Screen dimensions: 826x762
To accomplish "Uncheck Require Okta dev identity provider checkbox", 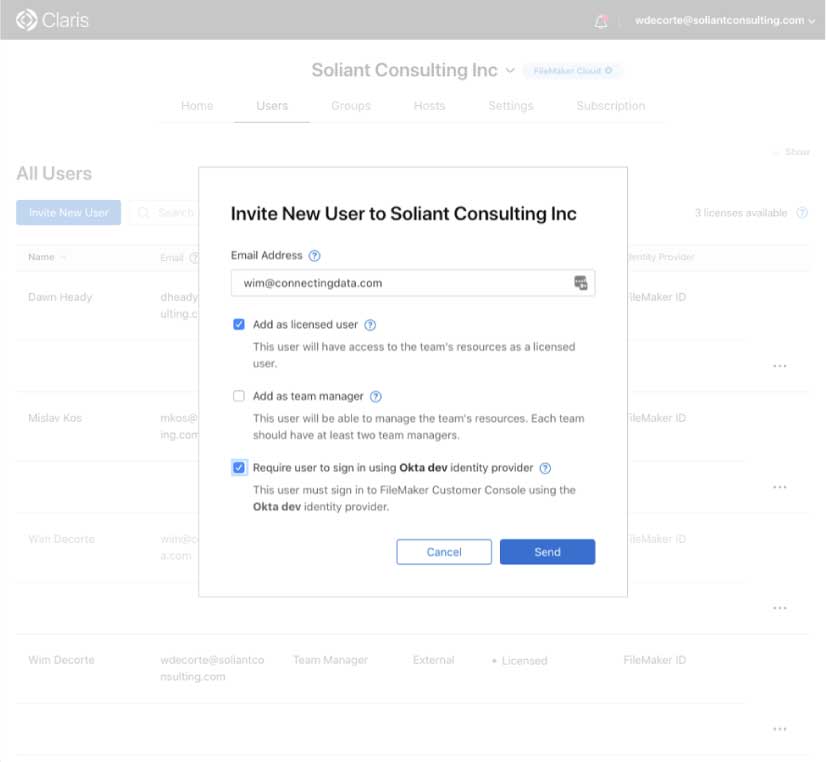I will coord(239,468).
